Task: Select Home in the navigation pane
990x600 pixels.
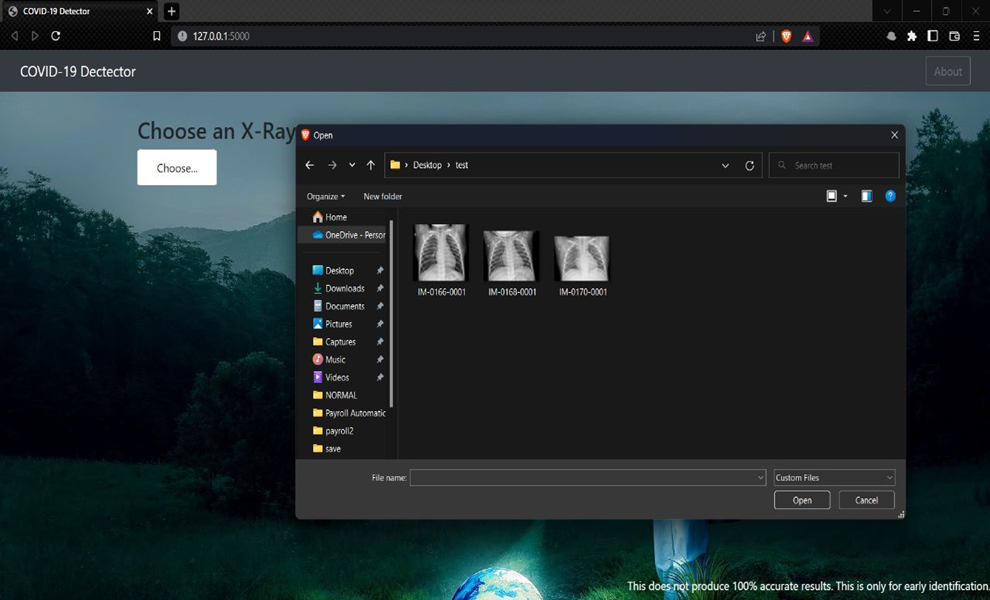Action: point(330,217)
